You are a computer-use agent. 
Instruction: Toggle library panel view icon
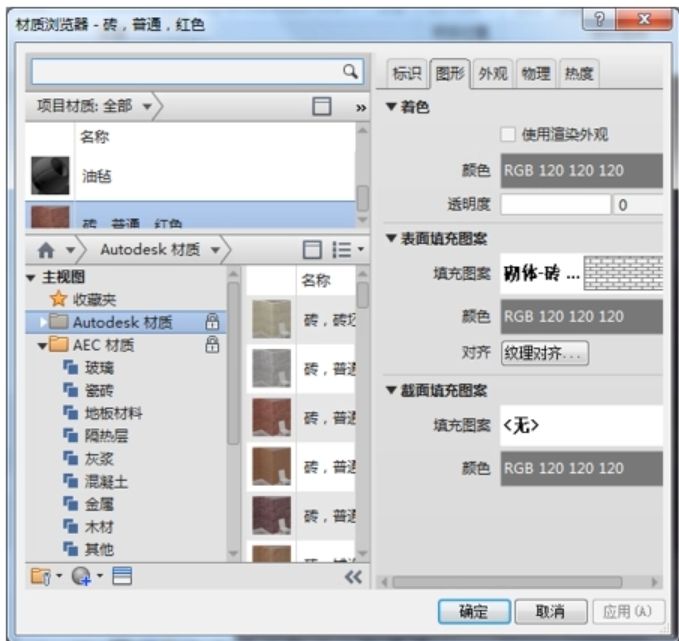pyautogui.click(x=312, y=250)
